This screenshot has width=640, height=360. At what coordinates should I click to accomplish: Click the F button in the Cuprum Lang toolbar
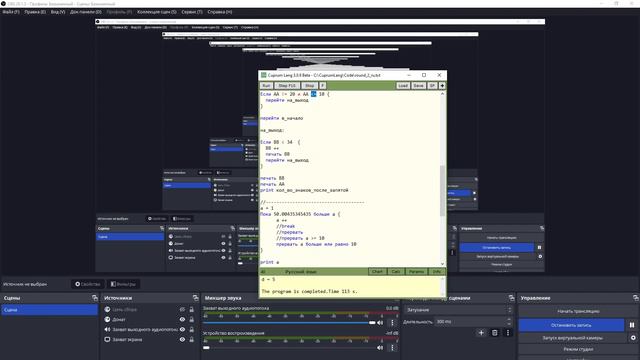pos(322,86)
